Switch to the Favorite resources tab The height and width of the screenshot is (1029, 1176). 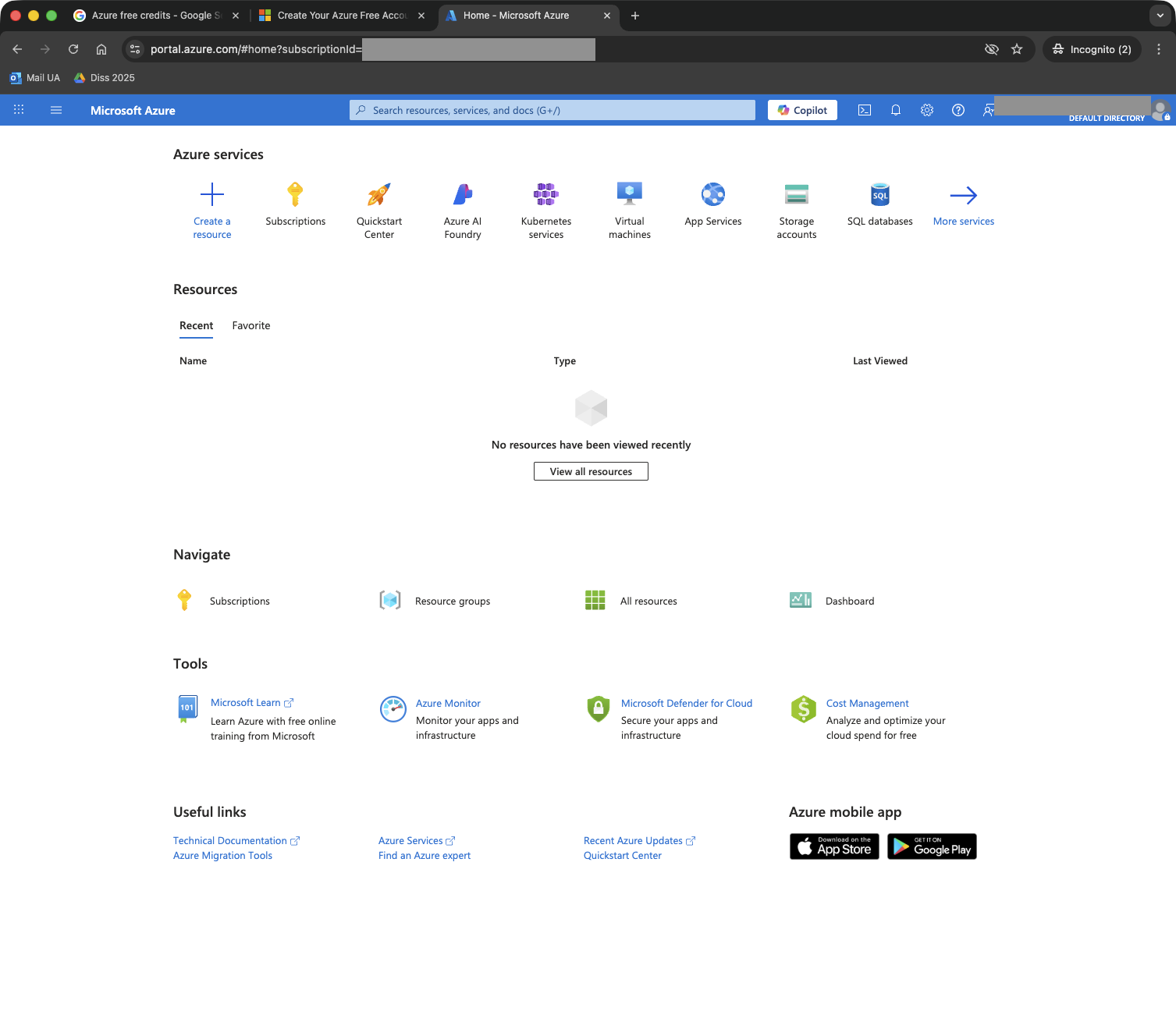click(251, 325)
